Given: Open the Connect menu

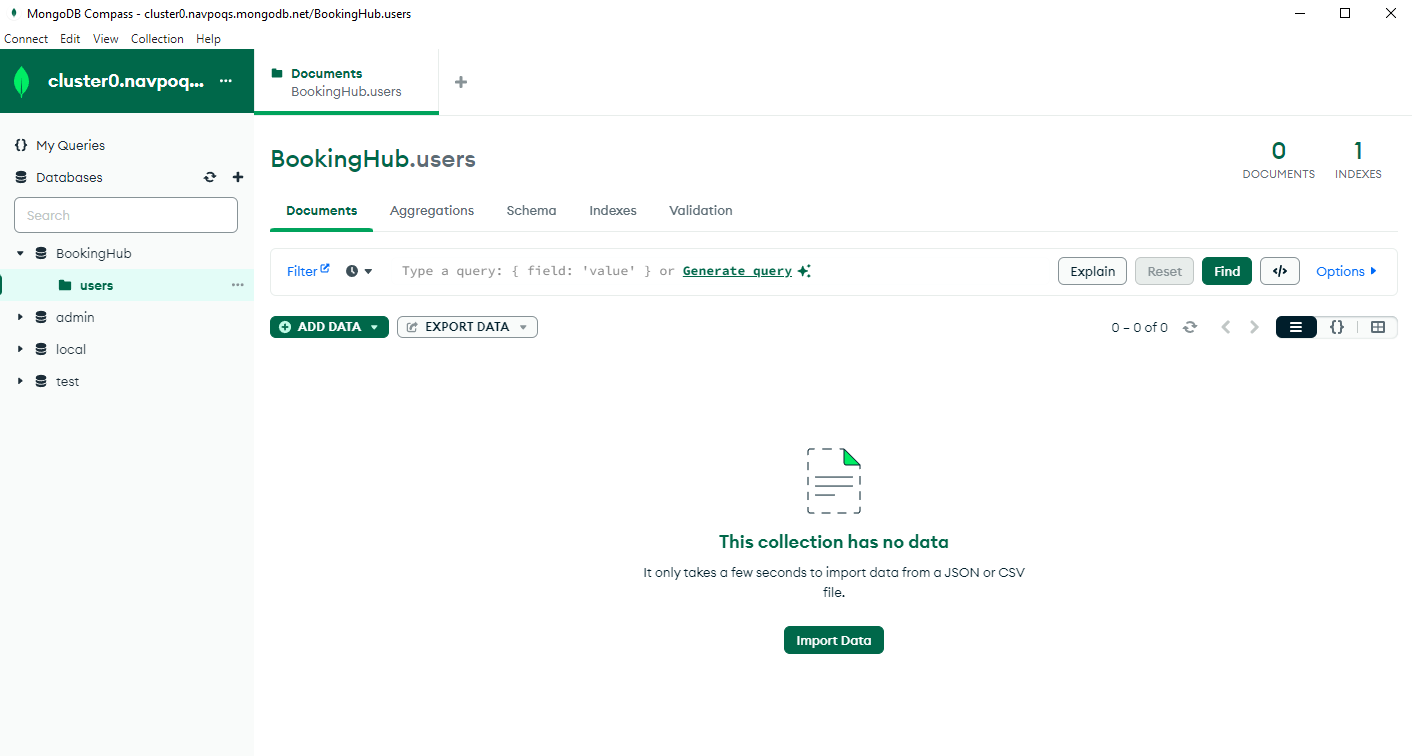Looking at the screenshot, I should (26, 39).
